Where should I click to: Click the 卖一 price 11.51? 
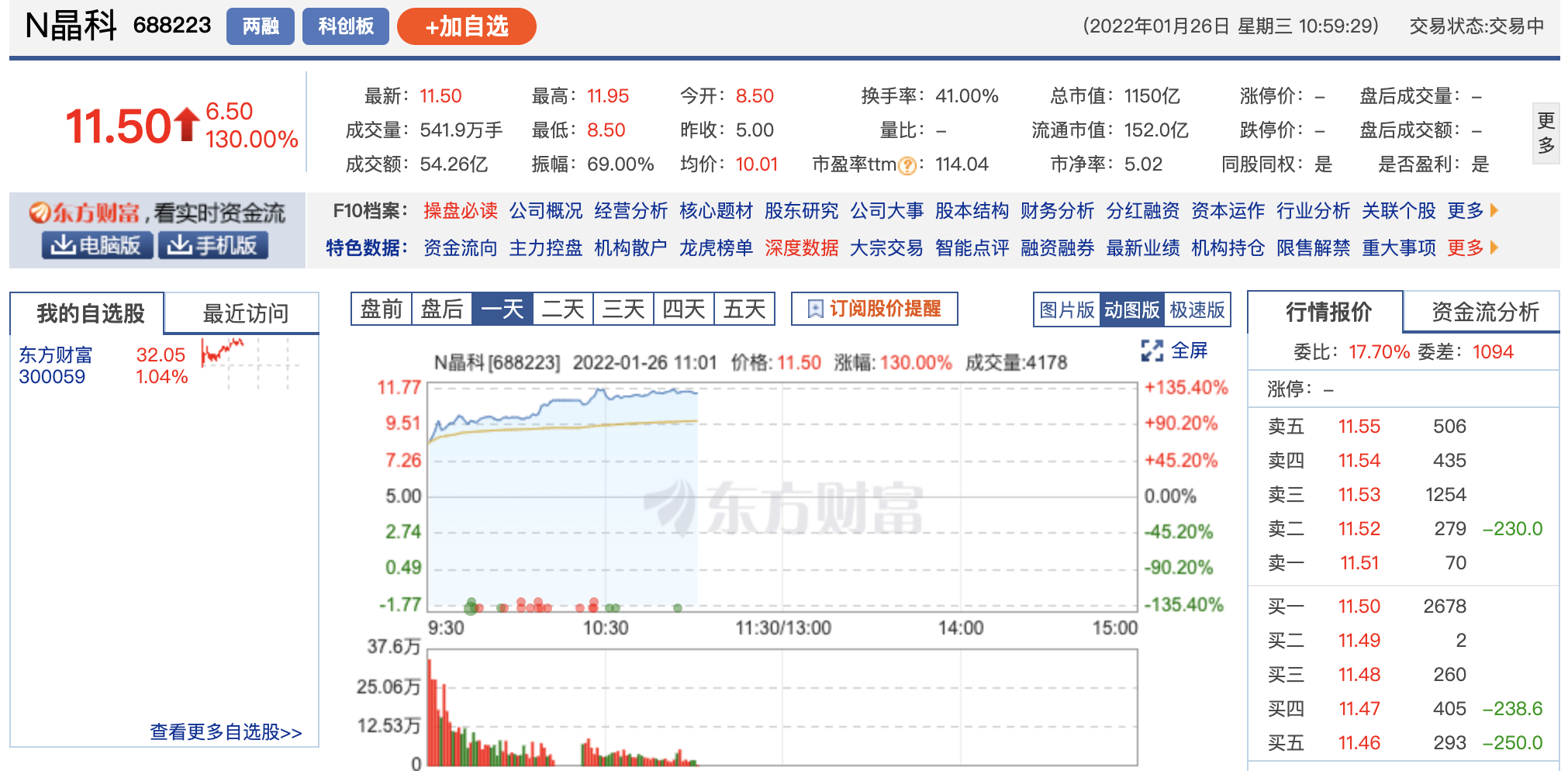click(1359, 562)
